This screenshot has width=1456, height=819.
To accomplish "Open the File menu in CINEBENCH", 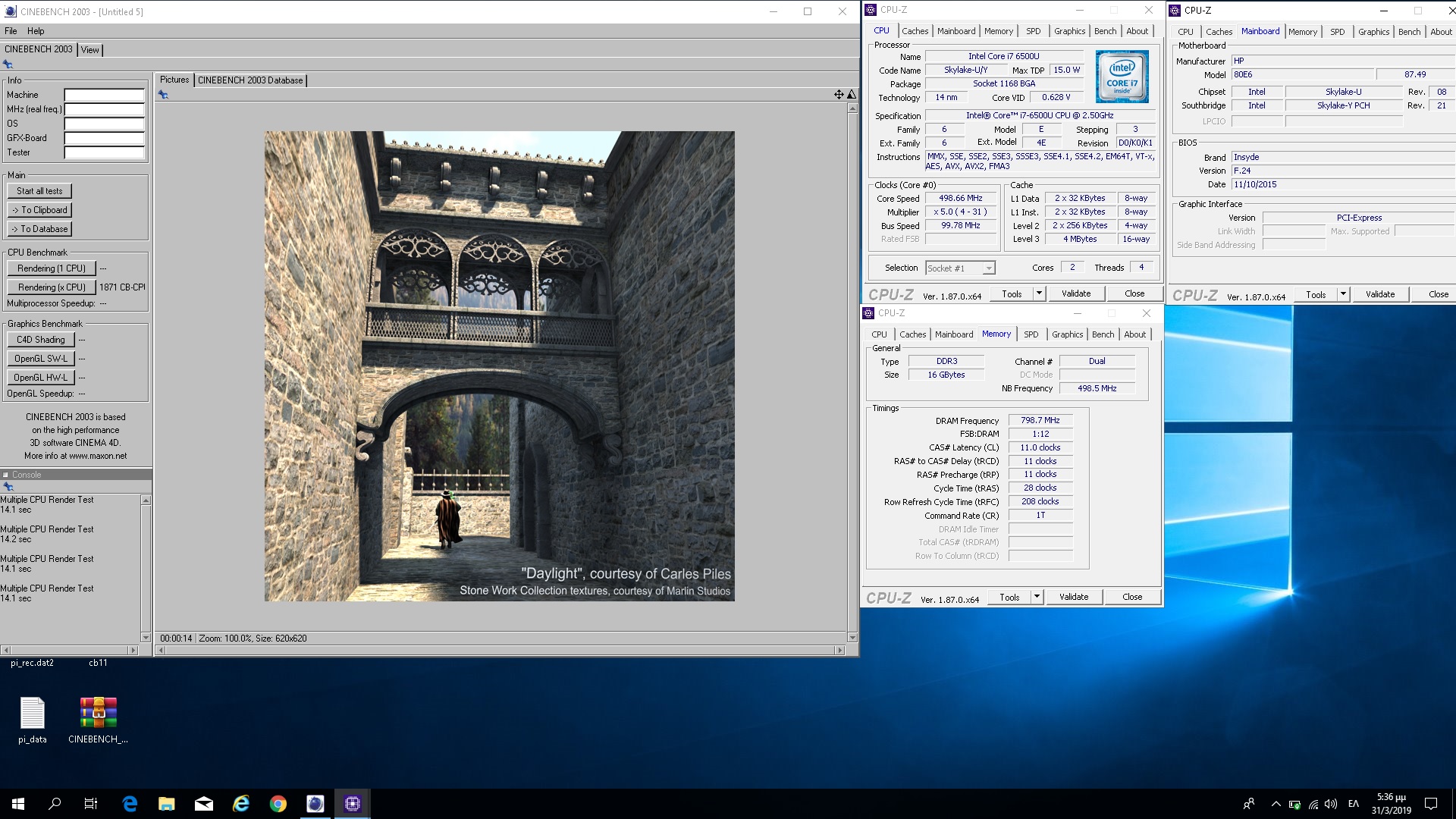I will tap(11, 31).
